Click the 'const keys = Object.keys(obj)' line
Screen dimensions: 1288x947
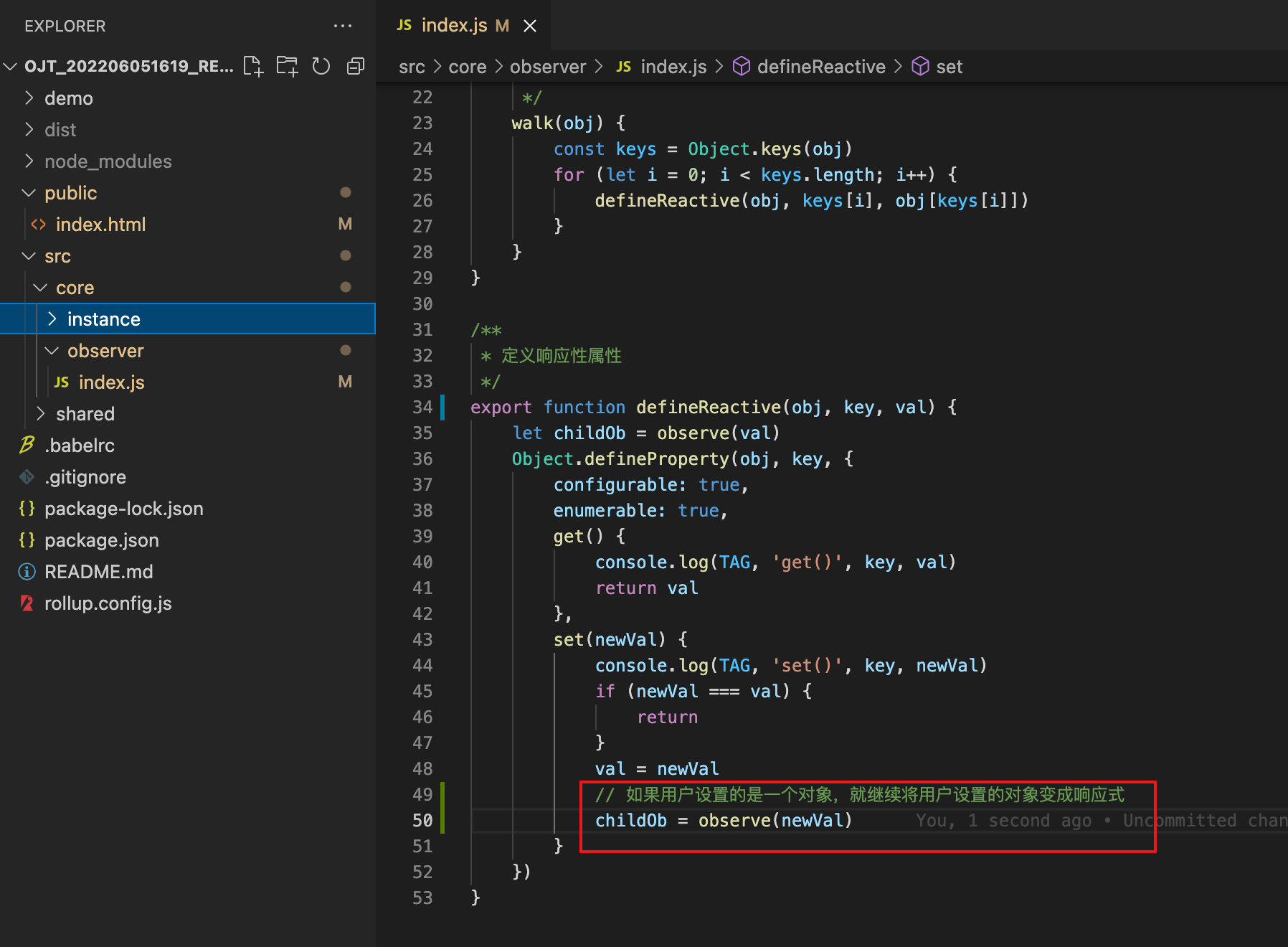coord(703,149)
